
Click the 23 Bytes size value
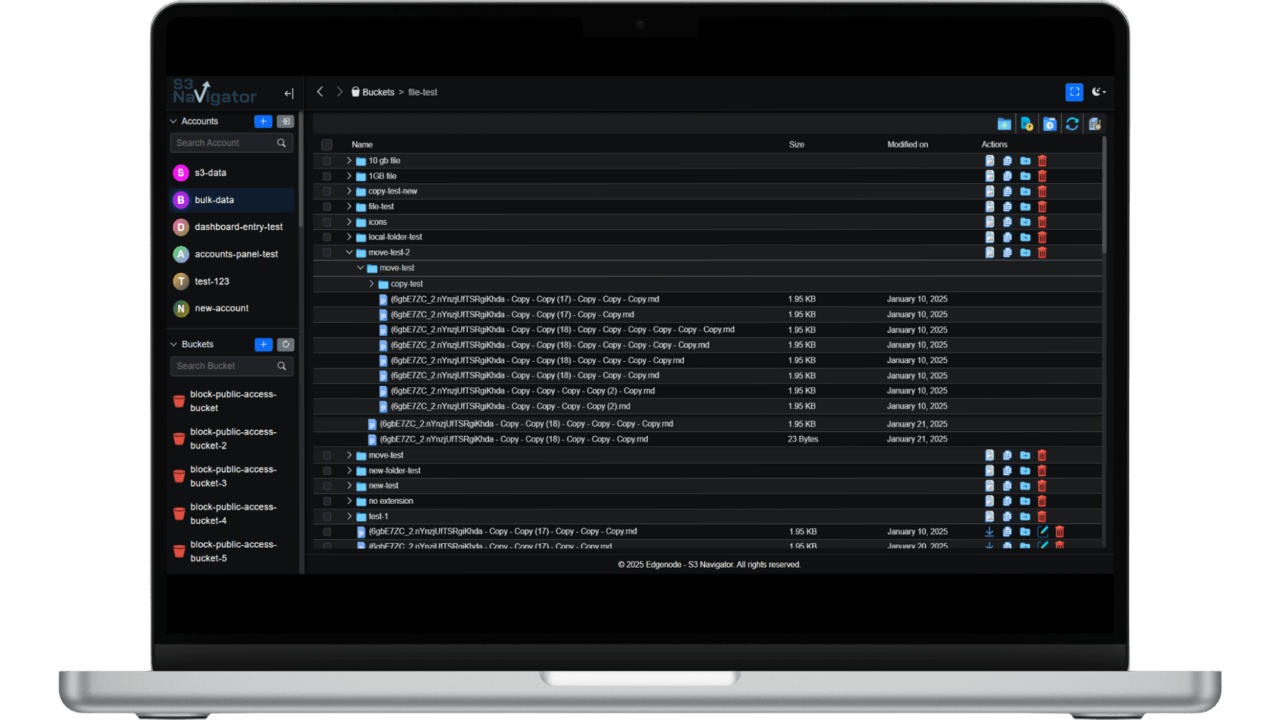tap(802, 439)
